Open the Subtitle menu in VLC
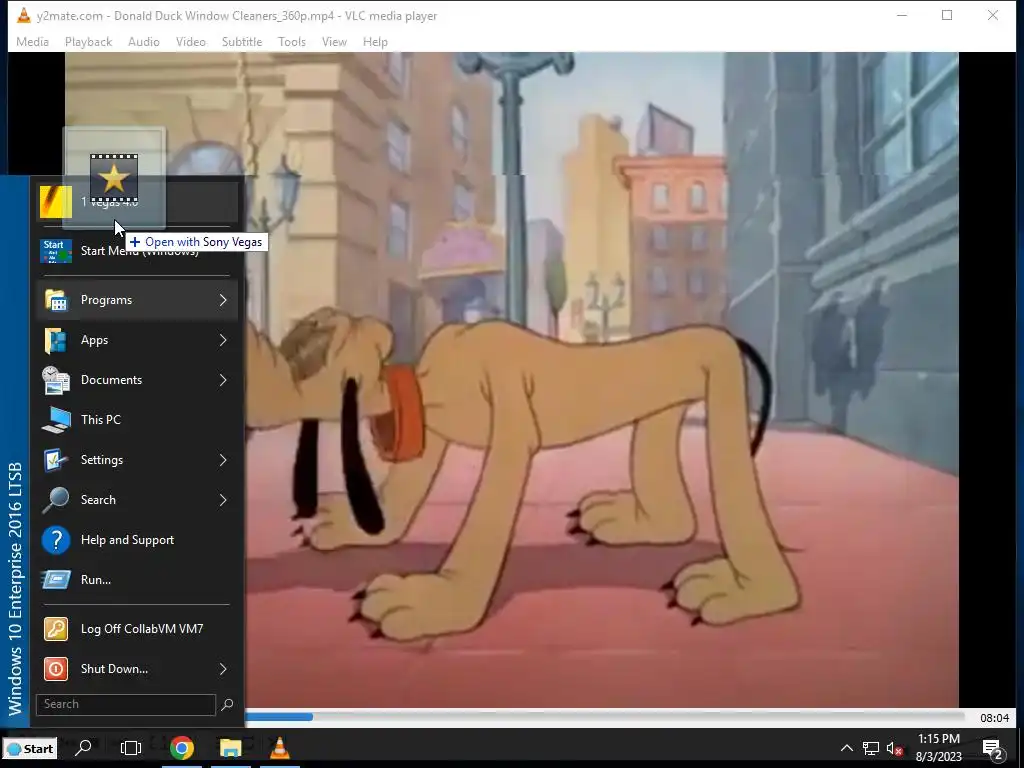 coord(242,42)
